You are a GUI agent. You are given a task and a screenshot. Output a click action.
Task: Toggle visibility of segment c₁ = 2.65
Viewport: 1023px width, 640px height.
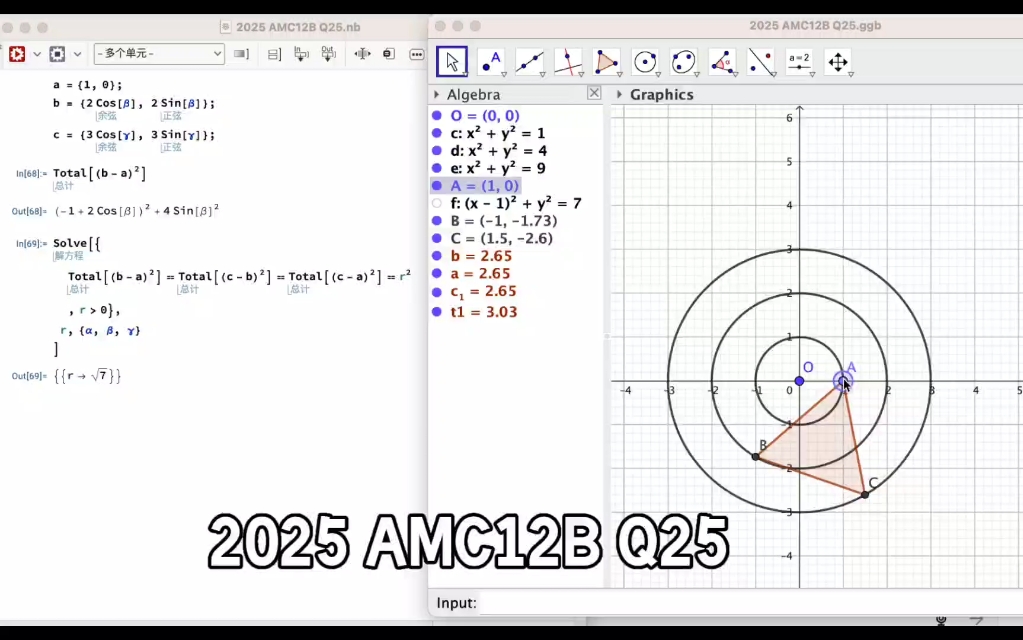437,292
